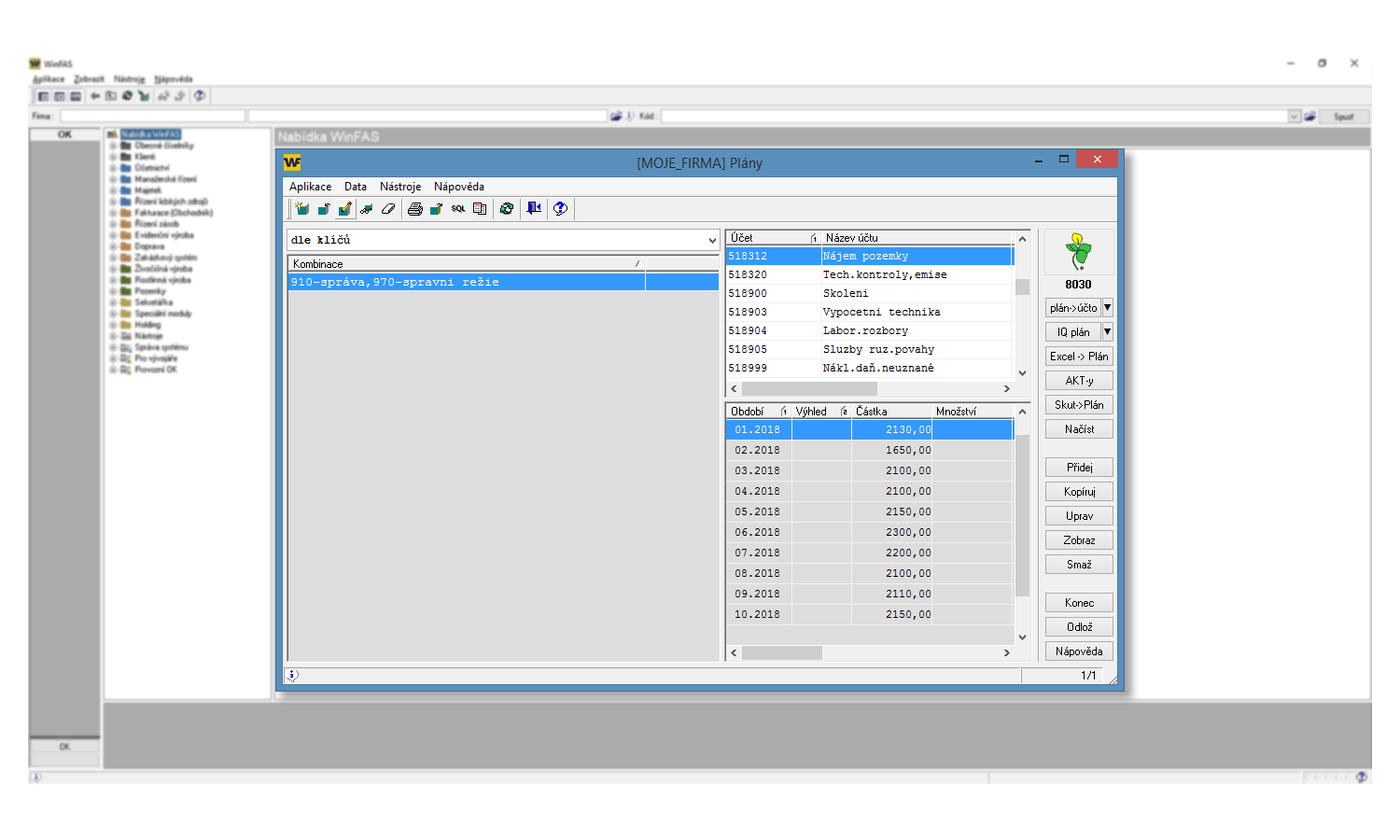Click the green refresh arrows icon
Image resolution: width=1400 pixels, height=840 pixels.
pyautogui.click(x=507, y=209)
